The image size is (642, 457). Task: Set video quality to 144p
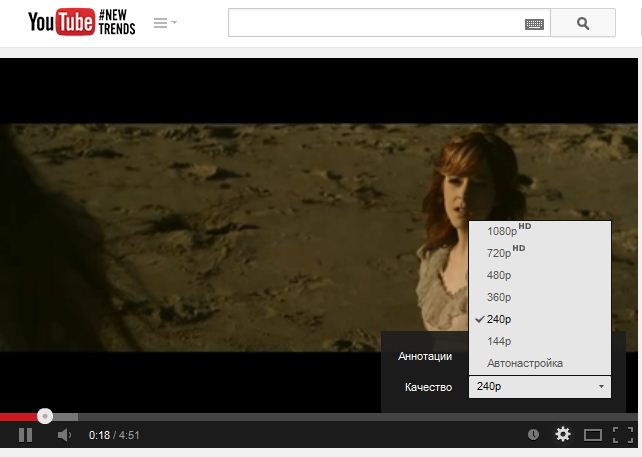(499, 341)
